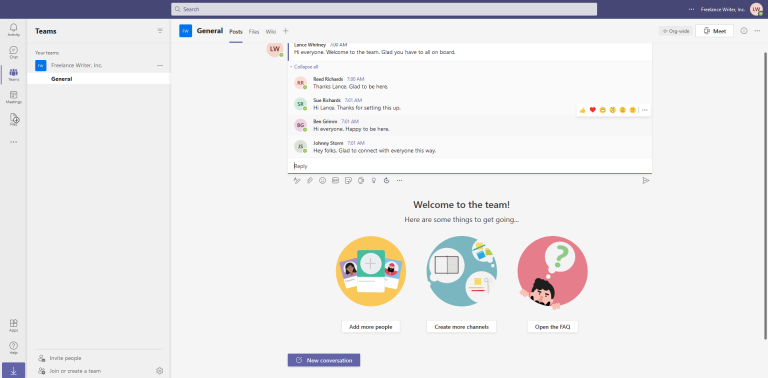The image size is (768, 378).
Task: Open more compose options ellipsis
Action: [400, 180]
